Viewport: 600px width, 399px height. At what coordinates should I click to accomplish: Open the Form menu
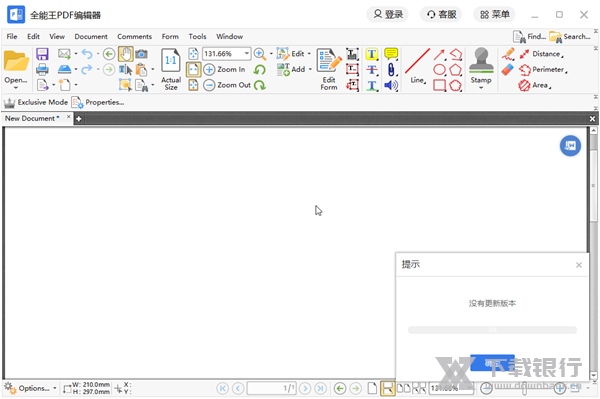click(x=170, y=36)
